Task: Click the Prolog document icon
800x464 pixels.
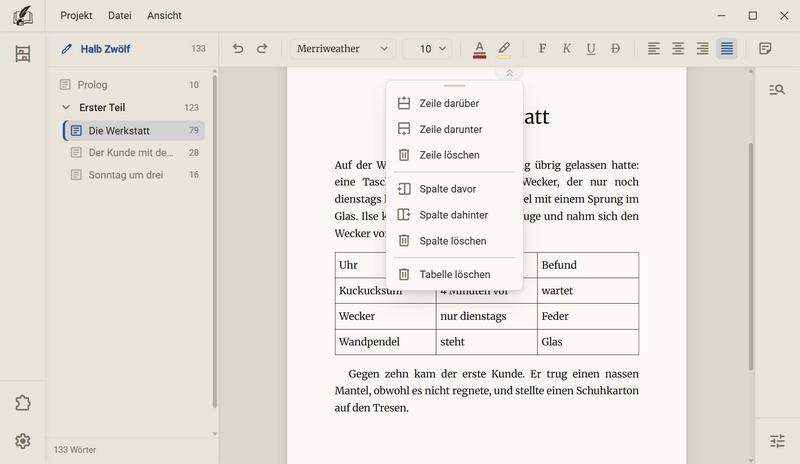Action: point(65,85)
